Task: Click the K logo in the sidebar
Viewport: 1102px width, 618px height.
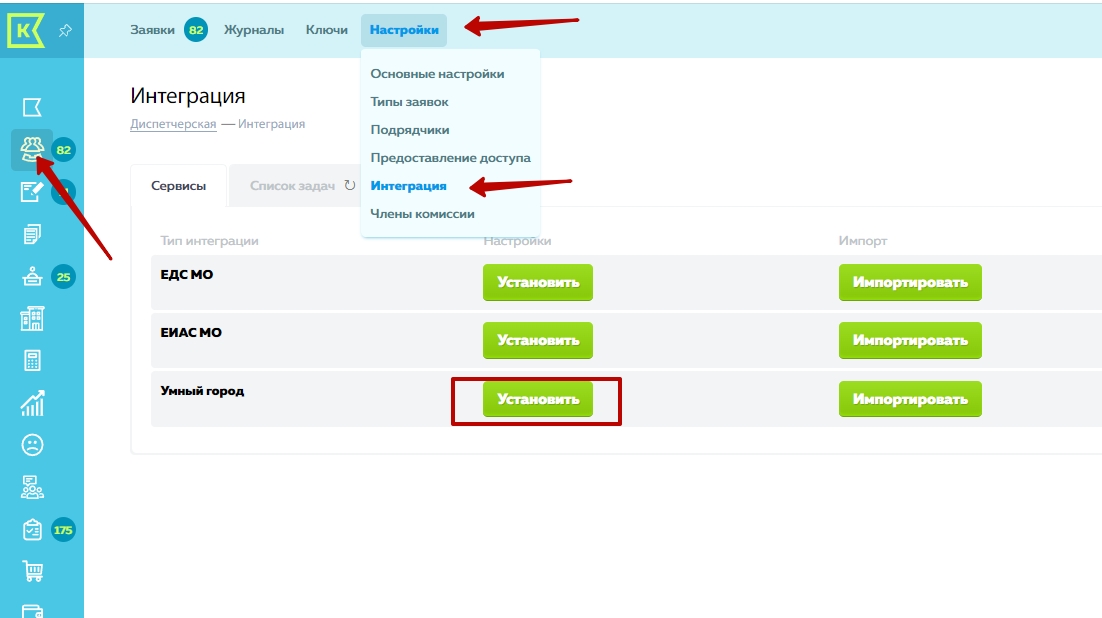Action: 25,30
